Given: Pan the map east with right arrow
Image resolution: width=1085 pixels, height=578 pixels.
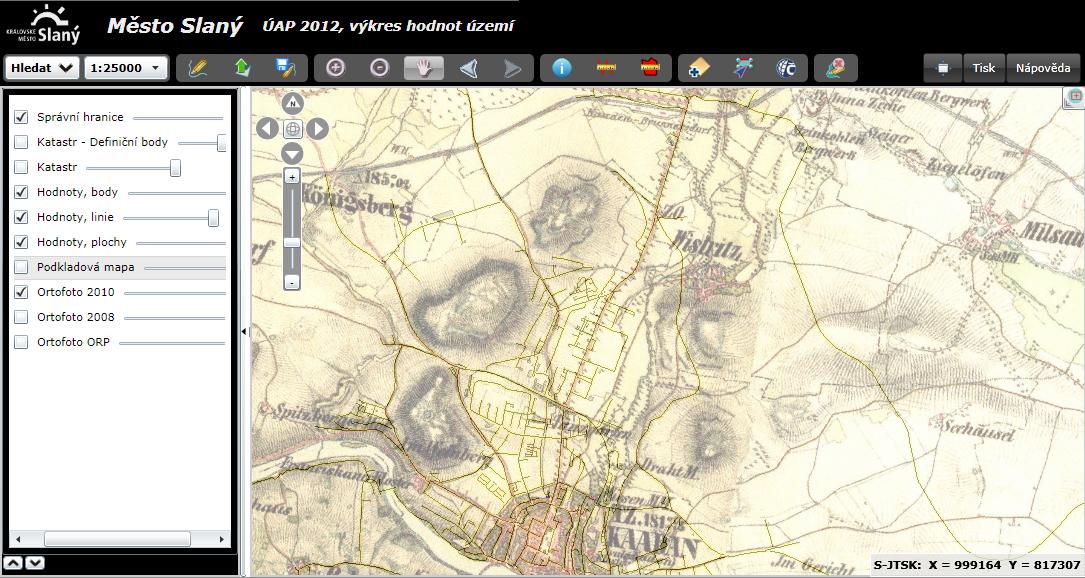Looking at the screenshot, I should click(318, 129).
